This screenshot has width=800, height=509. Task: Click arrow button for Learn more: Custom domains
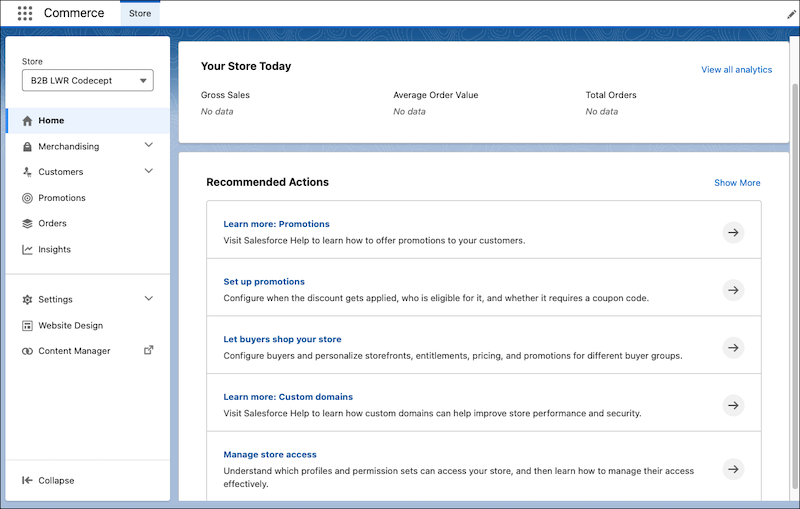click(x=733, y=405)
